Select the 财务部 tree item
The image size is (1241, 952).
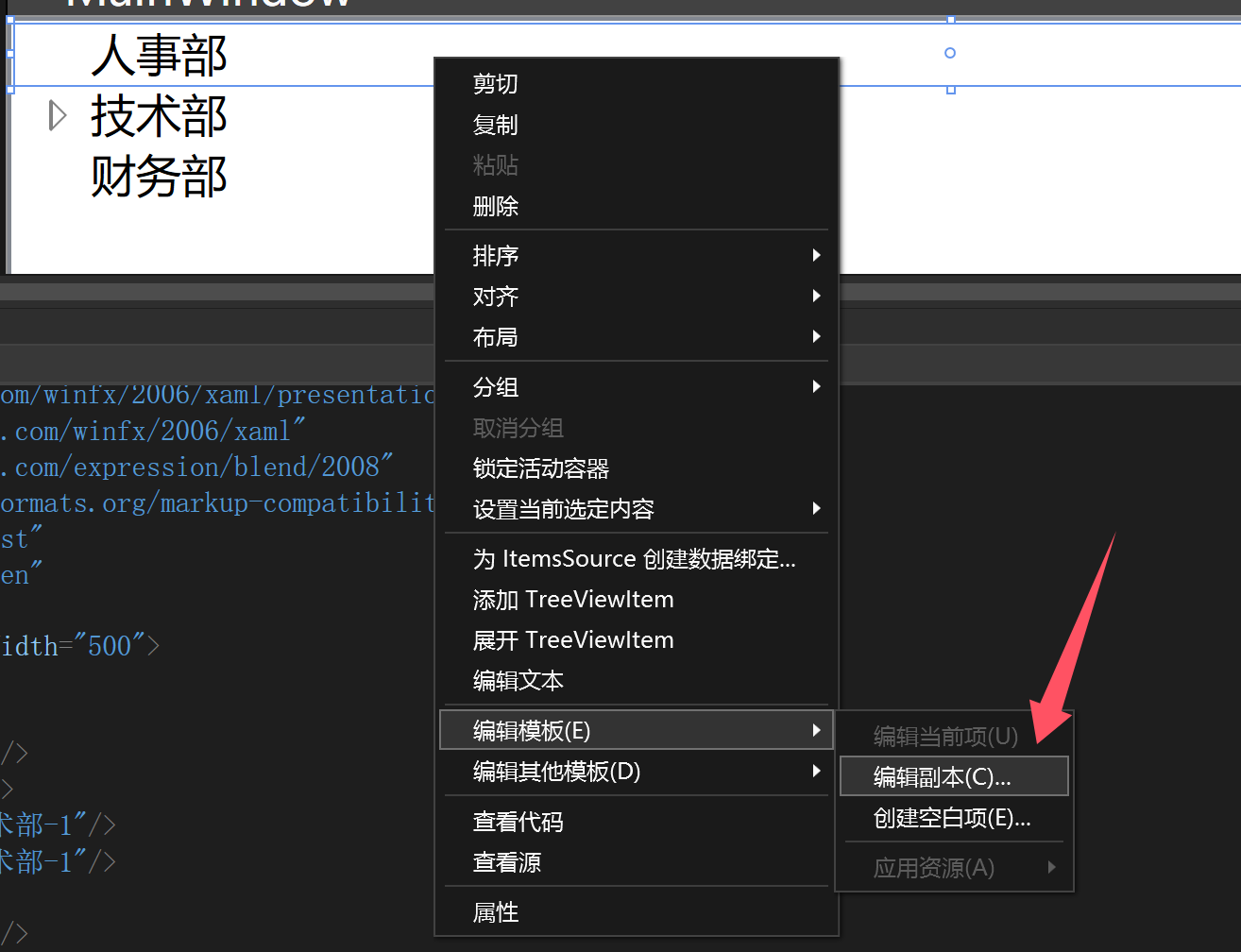point(159,177)
